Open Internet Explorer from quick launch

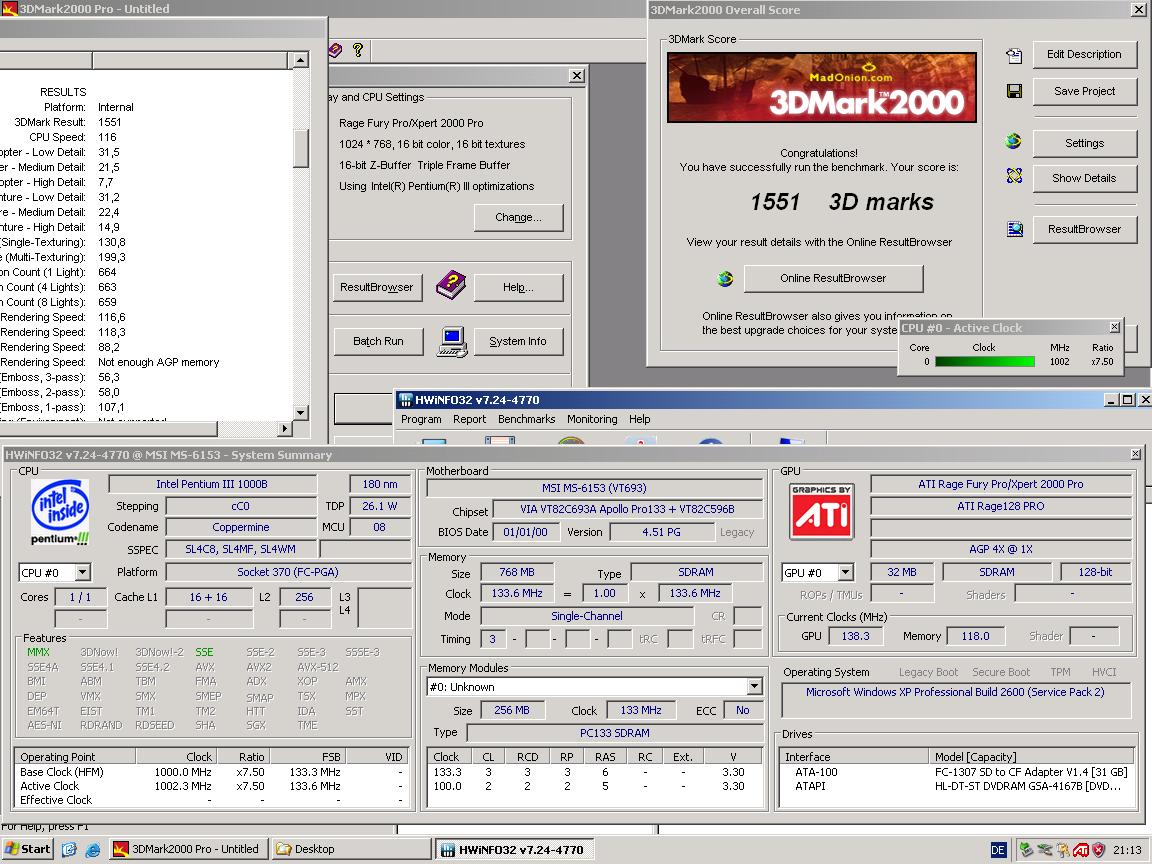tap(93, 849)
